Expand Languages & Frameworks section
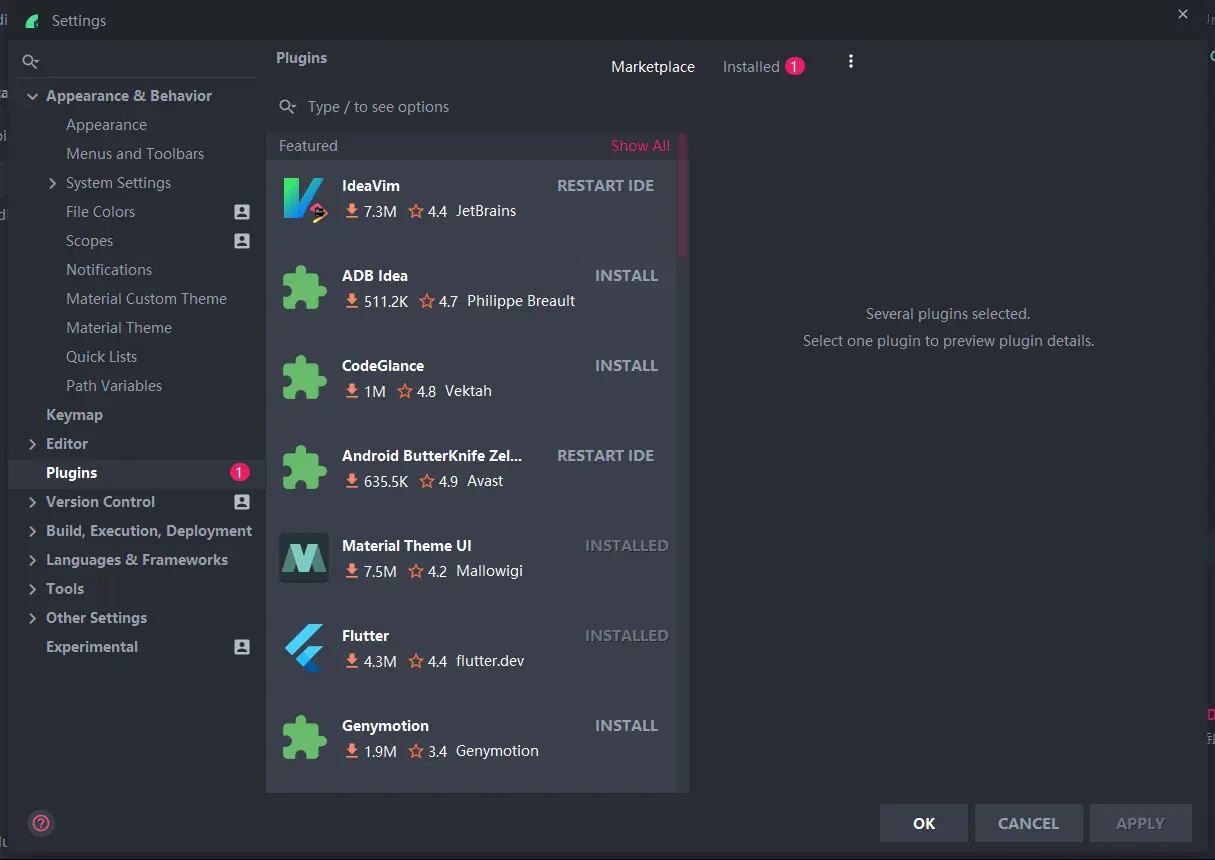Viewport: 1215px width, 860px height. [x=33, y=560]
